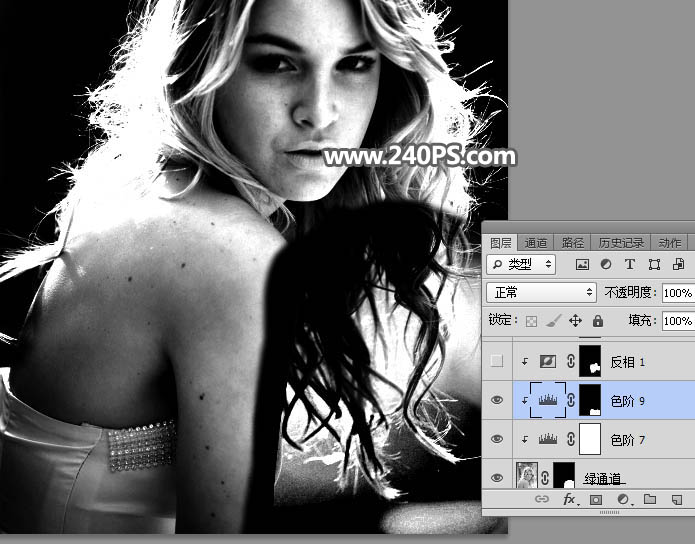Viewport: 695px width, 544px height.
Task: Switch to the 通道 tab
Action: (x=536, y=242)
